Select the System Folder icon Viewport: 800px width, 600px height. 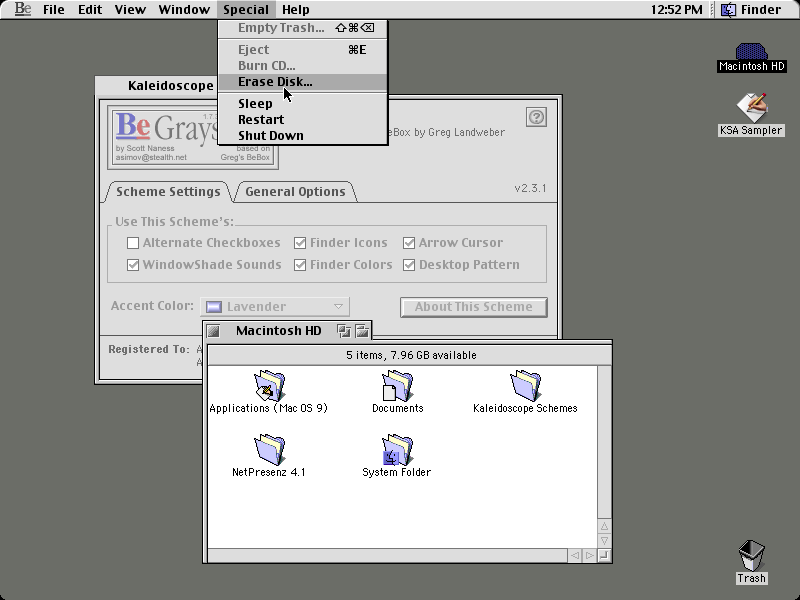coord(397,449)
